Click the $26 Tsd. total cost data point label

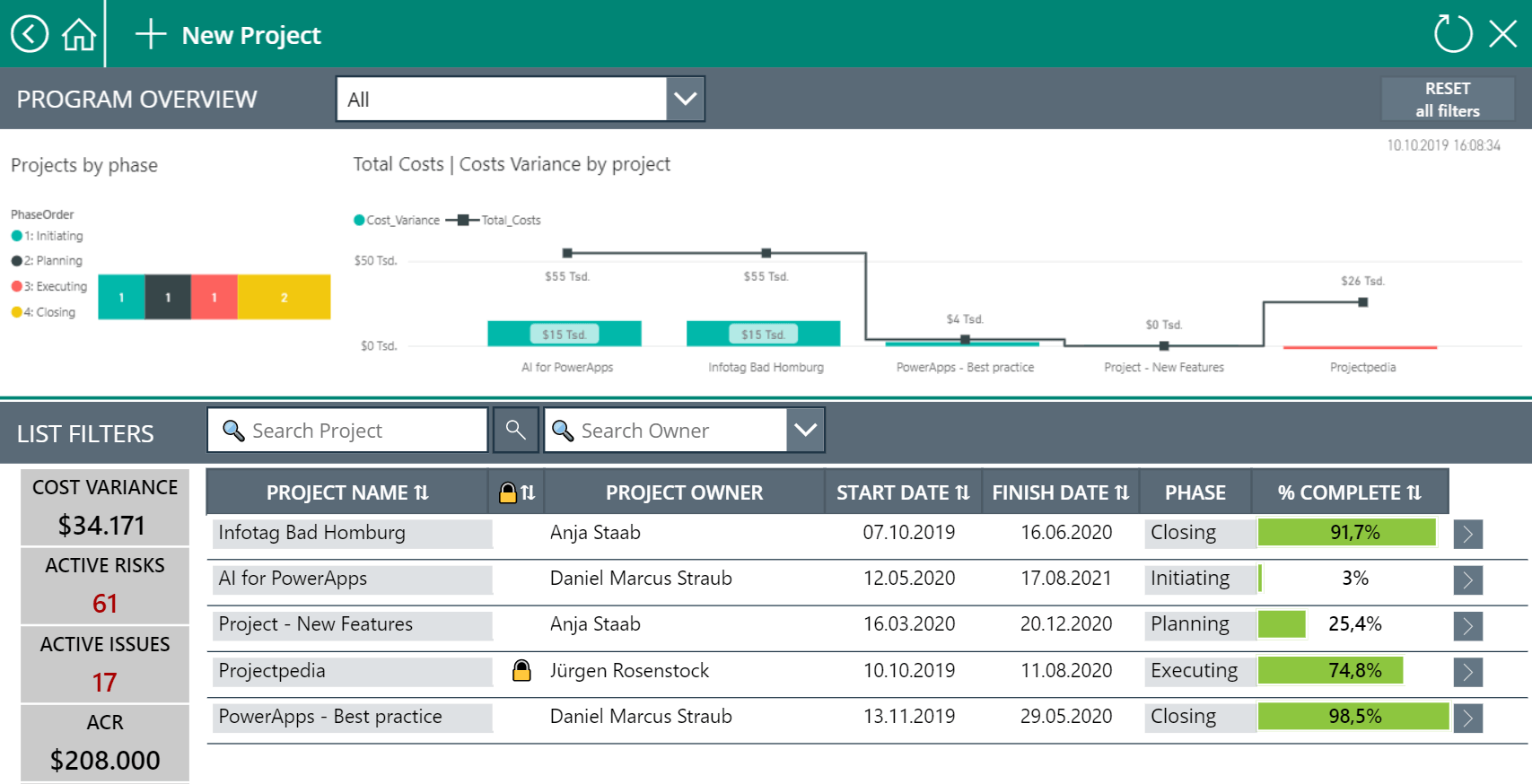[1362, 281]
